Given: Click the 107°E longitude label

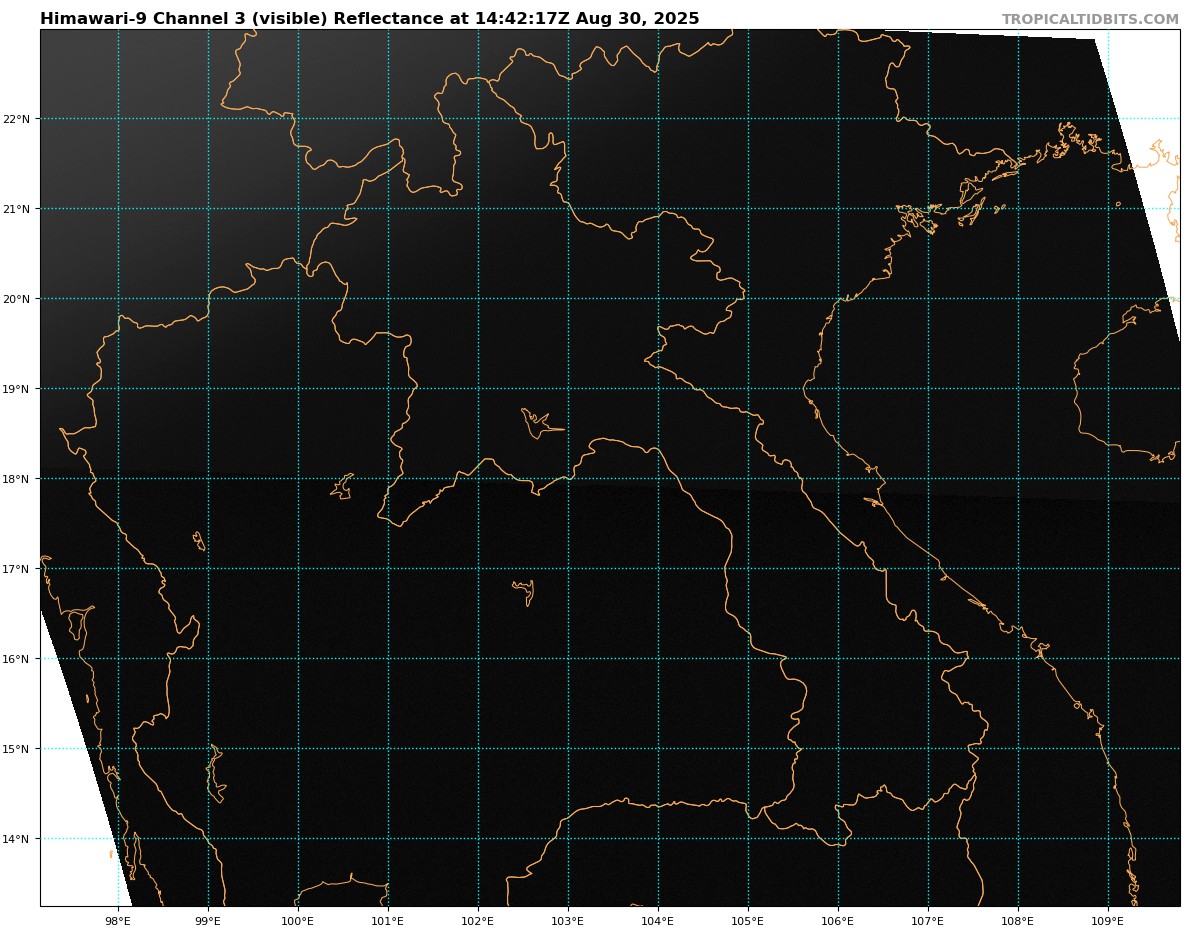Looking at the screenshot, I should pyautogui.click(x=928, y=921).
